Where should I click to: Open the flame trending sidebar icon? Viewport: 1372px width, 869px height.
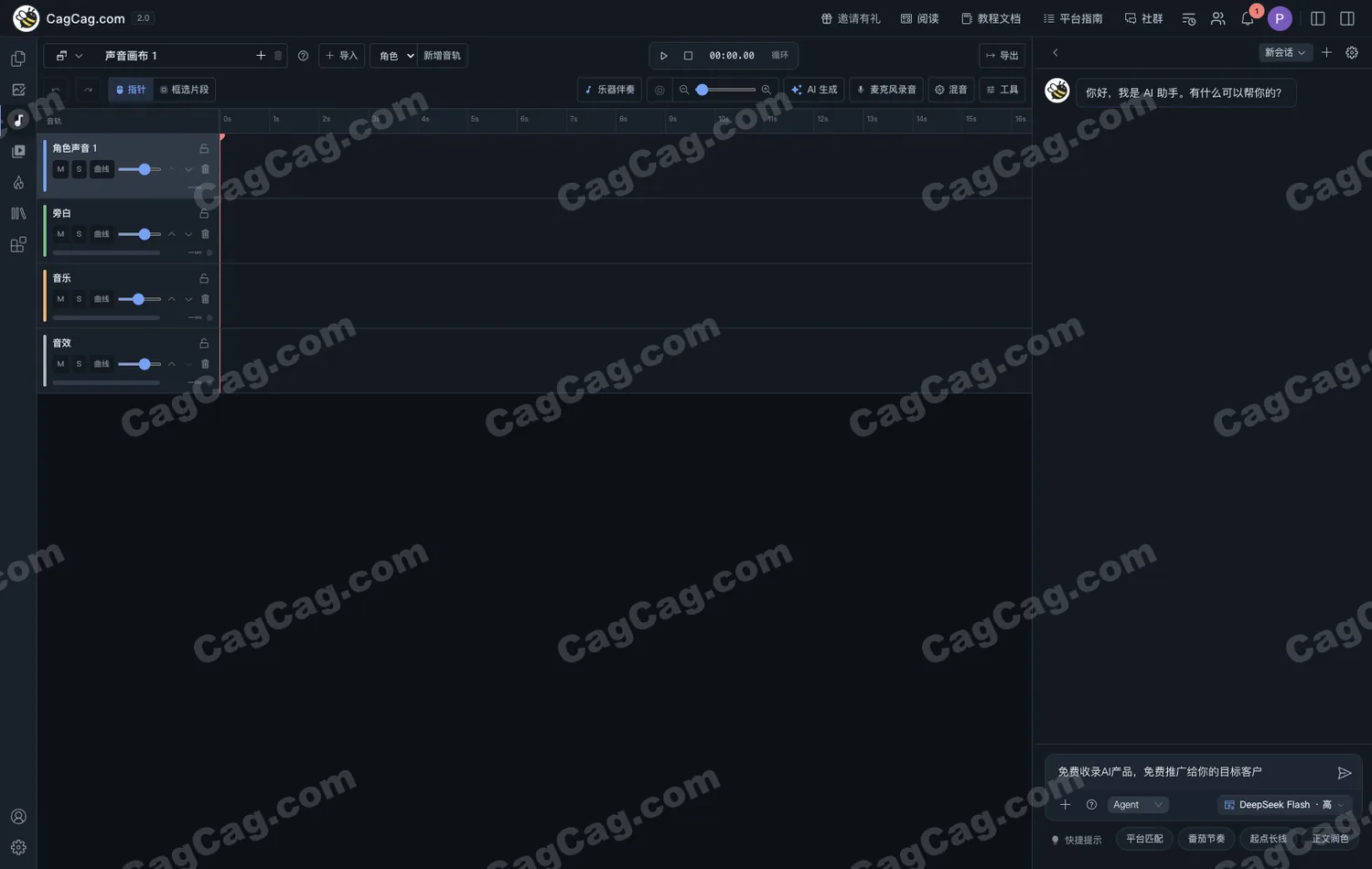pos(18,182)
